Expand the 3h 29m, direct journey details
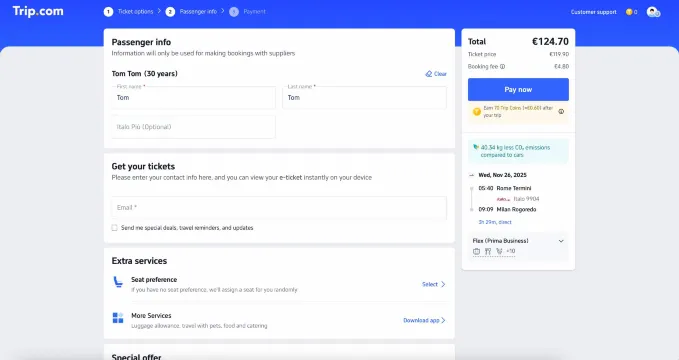This screenshot has height=360, width=679. [495, 222]
